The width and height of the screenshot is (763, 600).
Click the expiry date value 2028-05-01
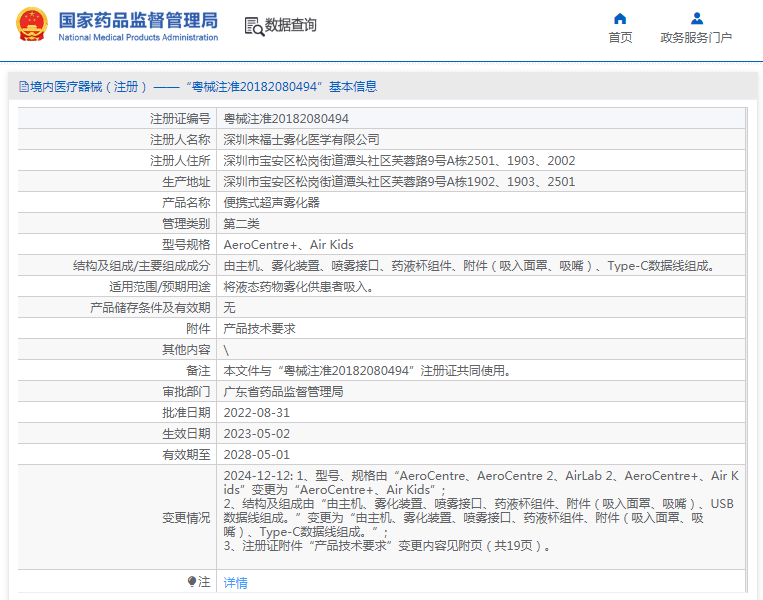[x=256, y=455]
